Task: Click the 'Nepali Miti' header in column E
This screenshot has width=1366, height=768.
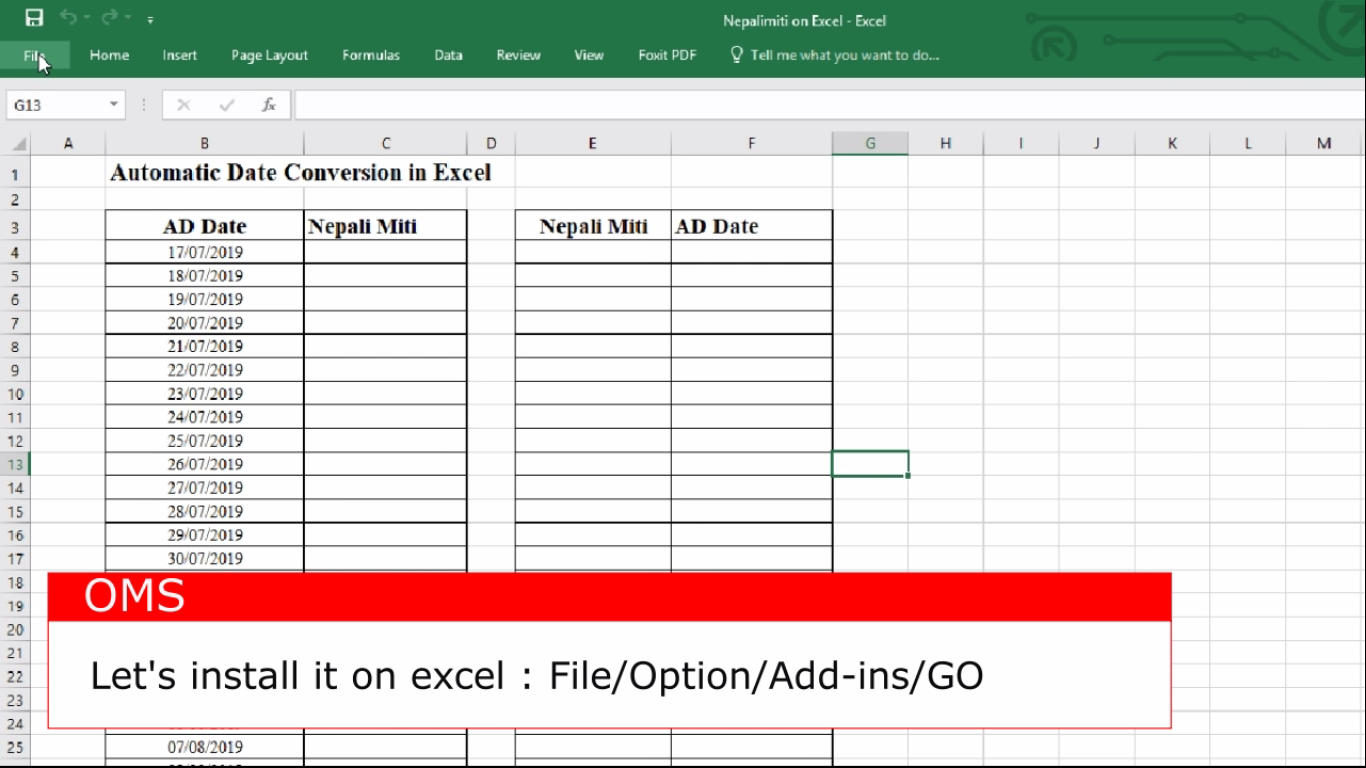Action: click(x=593, y=226)
